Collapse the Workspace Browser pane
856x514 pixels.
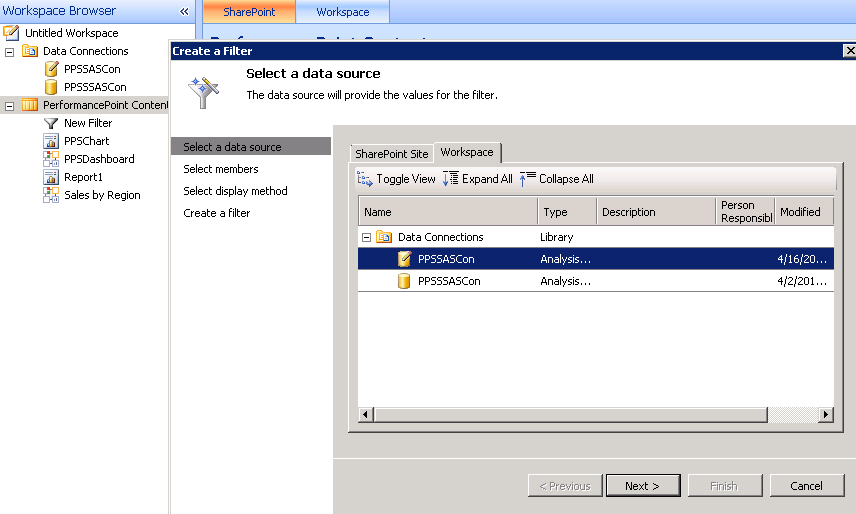(x=185, y=11)
